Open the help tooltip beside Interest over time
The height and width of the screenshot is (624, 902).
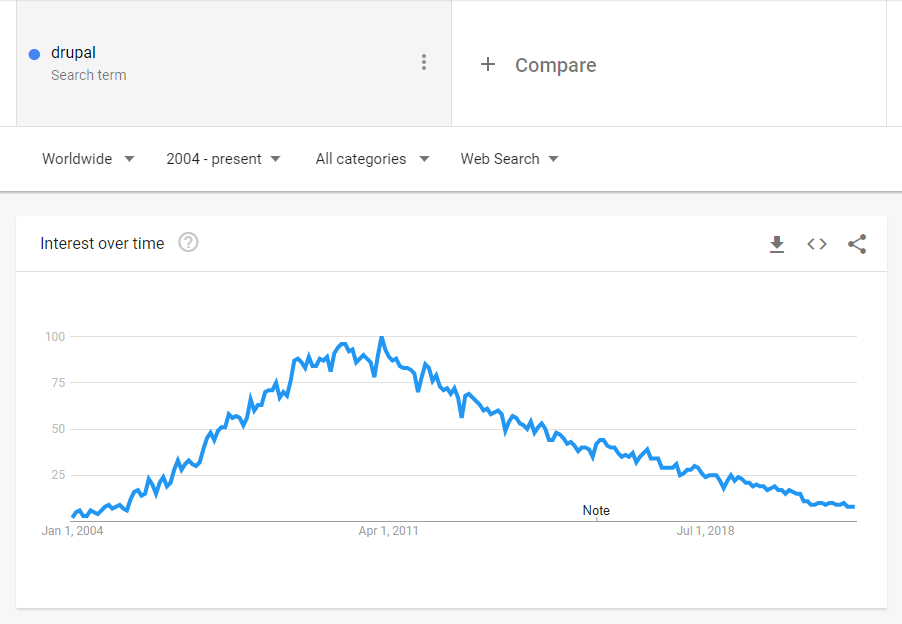(x=188, y=242)
